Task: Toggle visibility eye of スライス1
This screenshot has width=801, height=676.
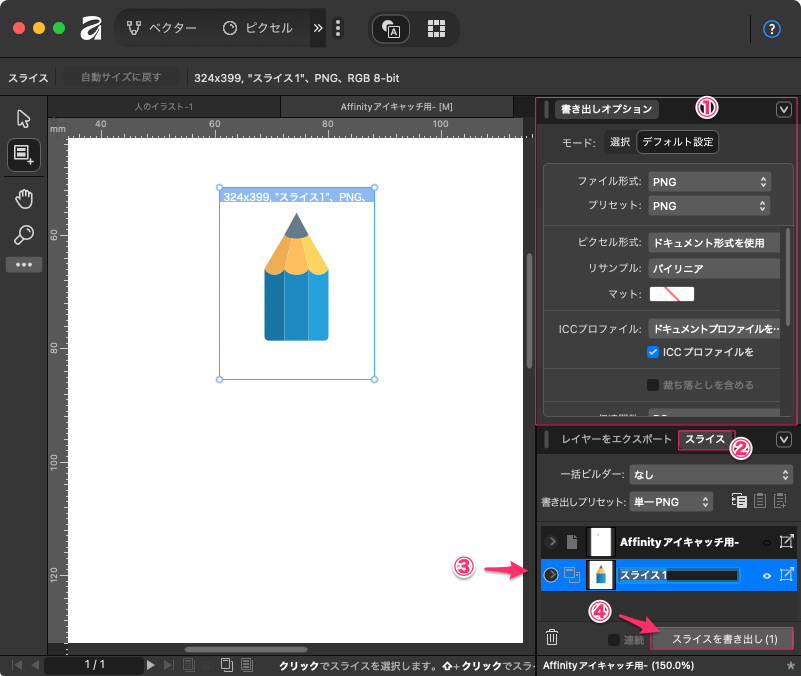Action: coord(766,575)
